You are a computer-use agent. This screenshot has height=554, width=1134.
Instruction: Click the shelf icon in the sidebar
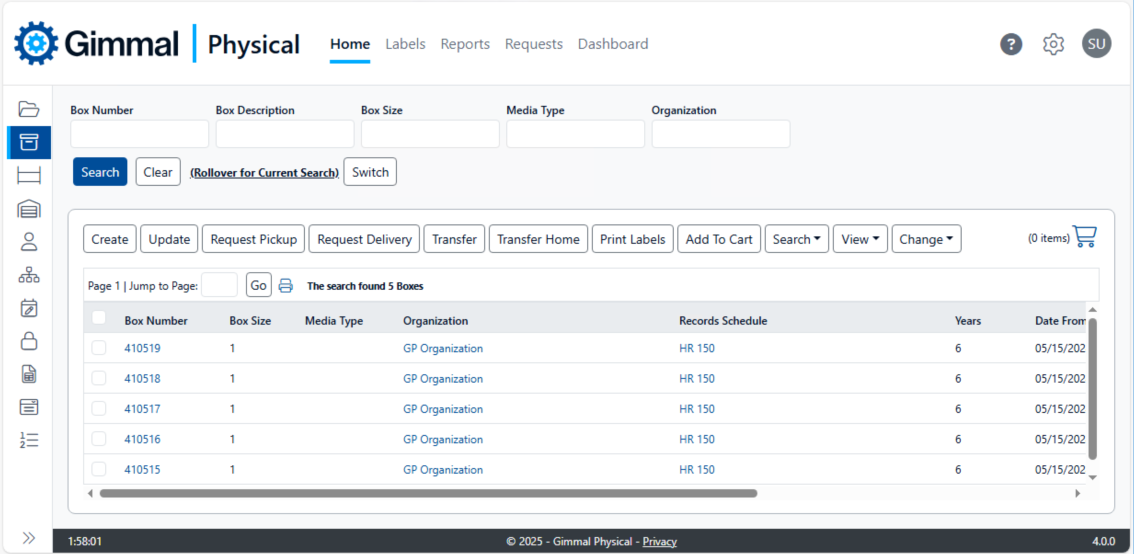pyautogui.click(x=29, y=176)
